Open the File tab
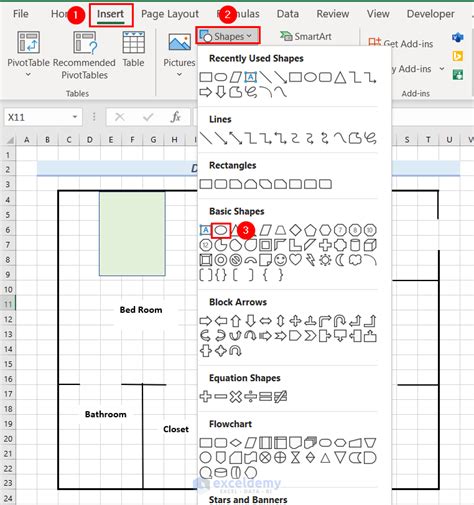 click(21, 14)
